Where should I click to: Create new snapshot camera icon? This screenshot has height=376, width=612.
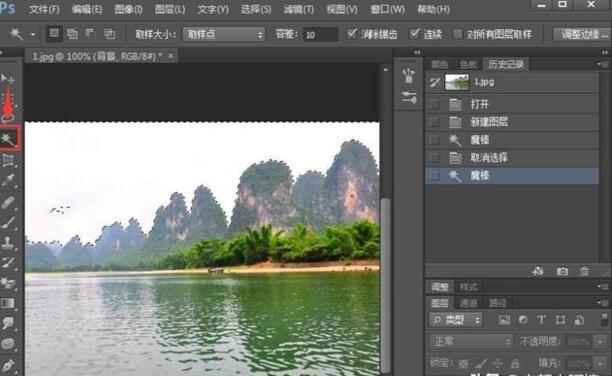(562, 271)
